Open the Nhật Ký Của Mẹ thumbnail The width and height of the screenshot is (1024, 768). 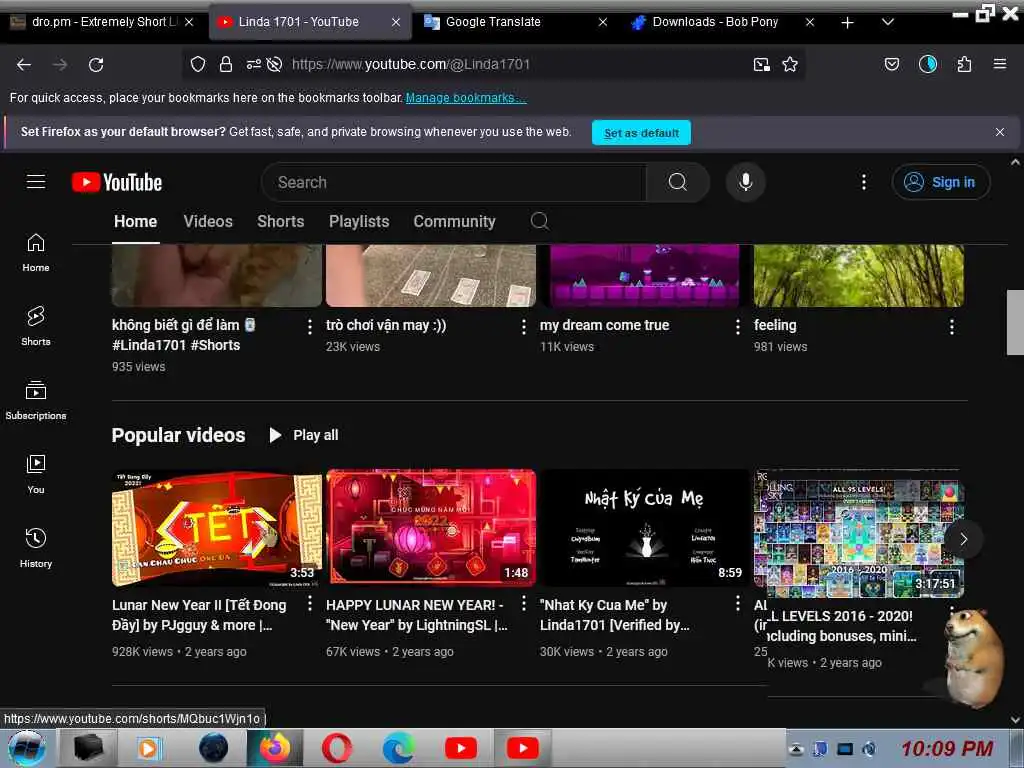pyautogui.click(x=645, y=527)
